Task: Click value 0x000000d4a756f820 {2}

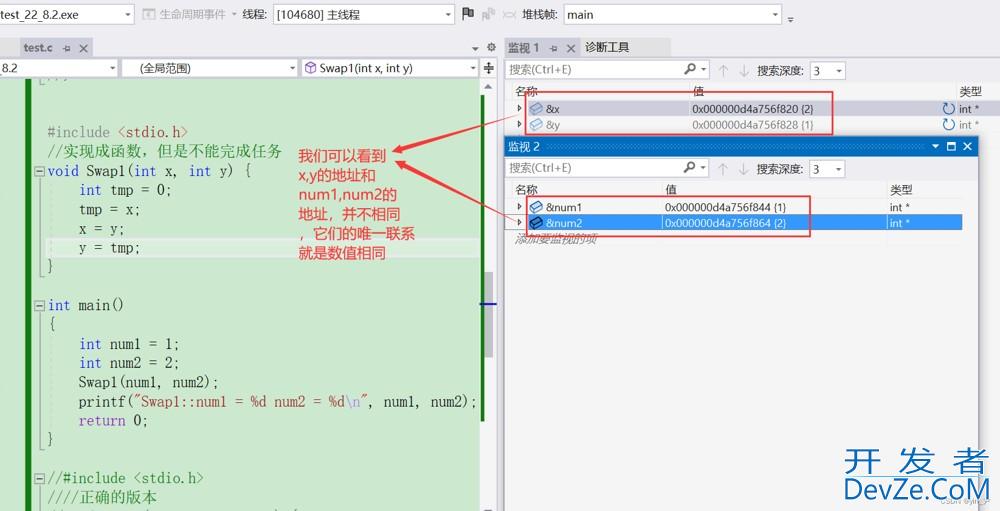Action: [x=753, y=109]
